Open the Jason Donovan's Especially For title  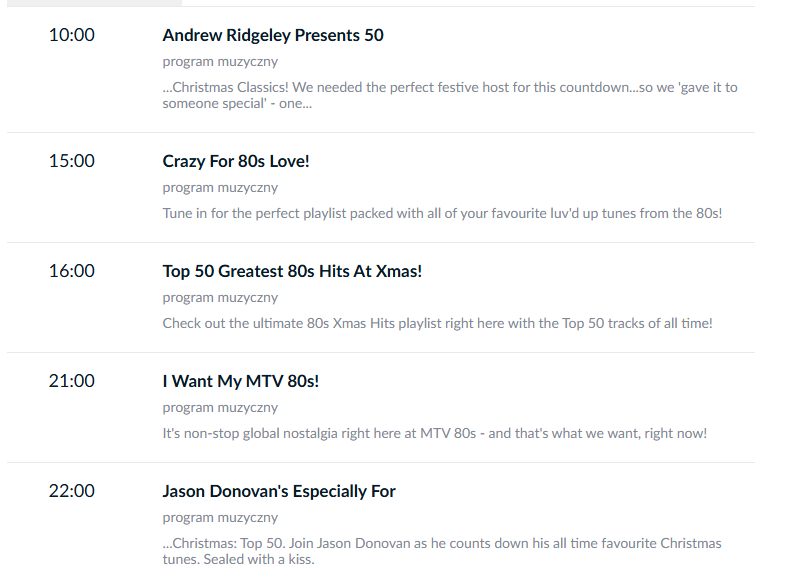pos(279,491)
